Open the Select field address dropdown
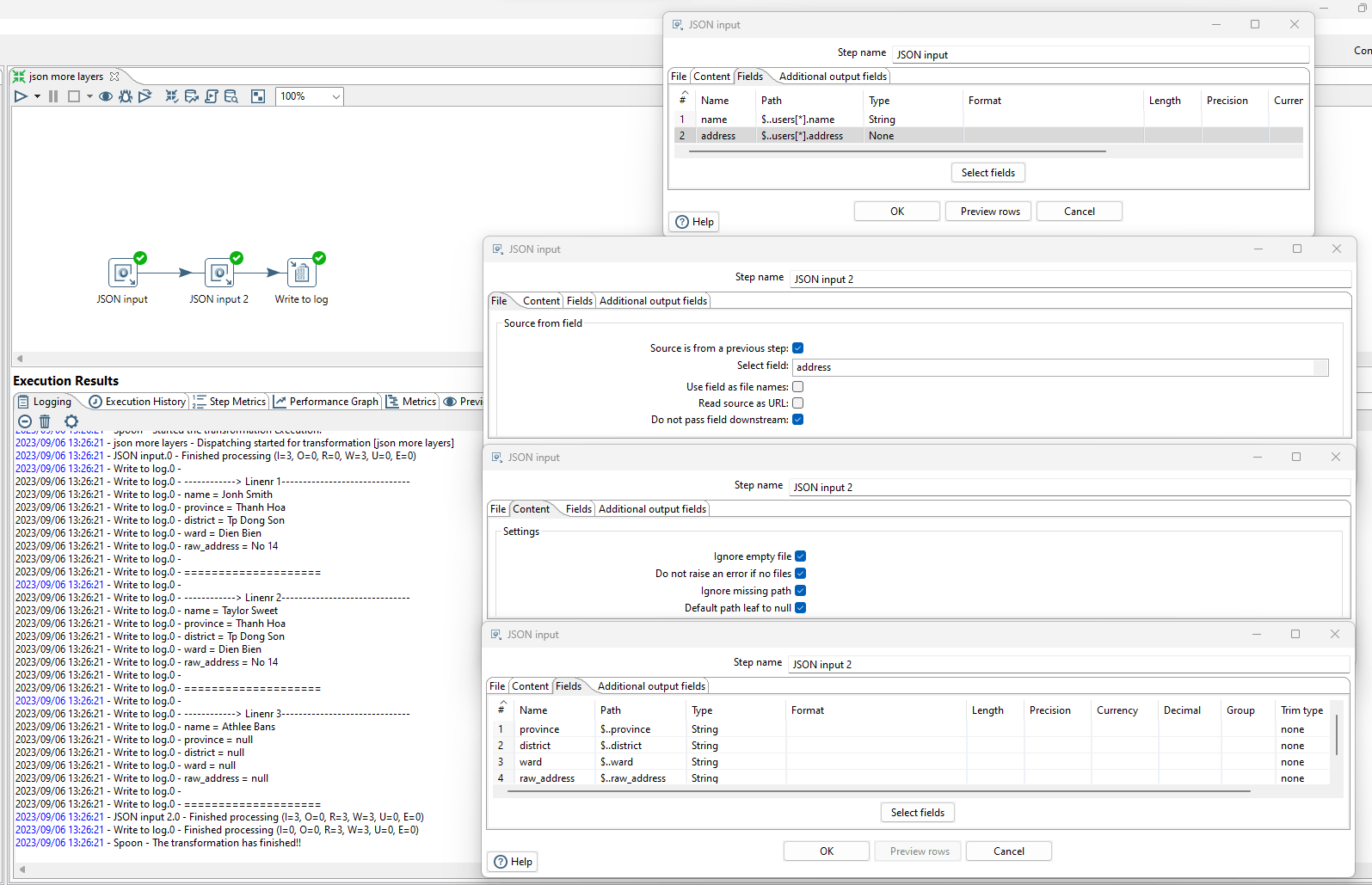 click(1320, 367)
